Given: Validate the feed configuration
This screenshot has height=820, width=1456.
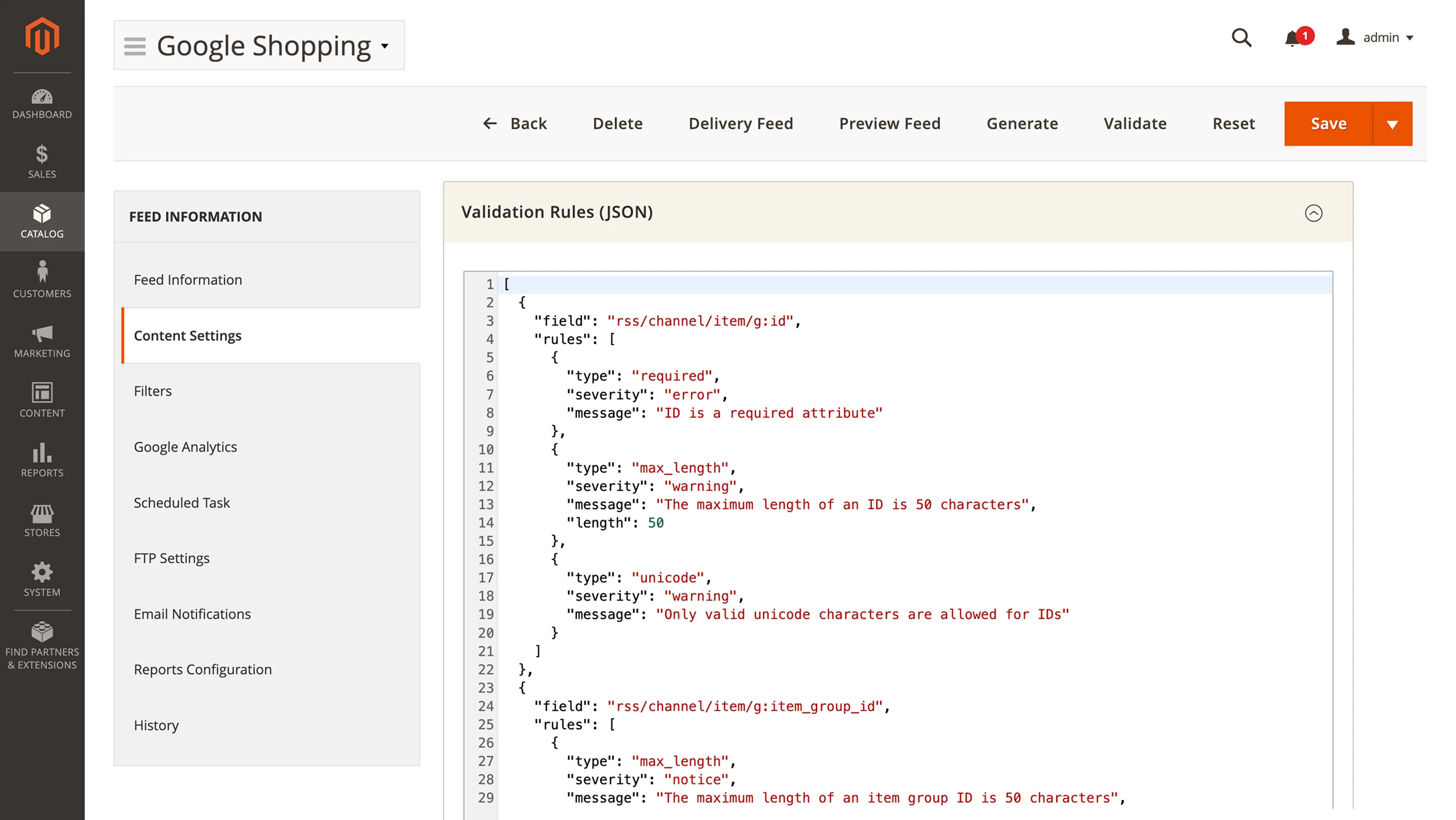Looking at the screenshot, I should (1135, 124).
